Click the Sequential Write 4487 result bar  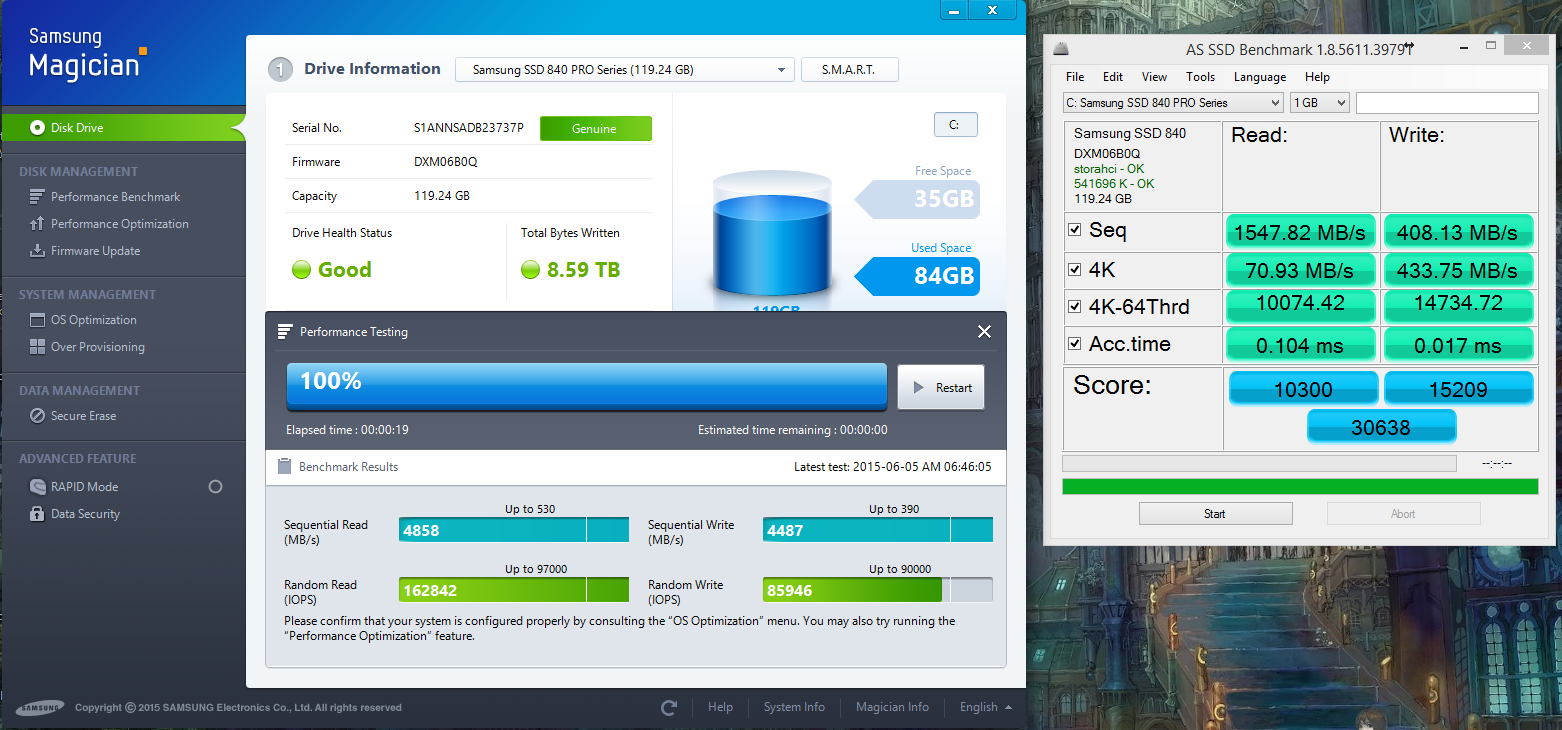878,530
